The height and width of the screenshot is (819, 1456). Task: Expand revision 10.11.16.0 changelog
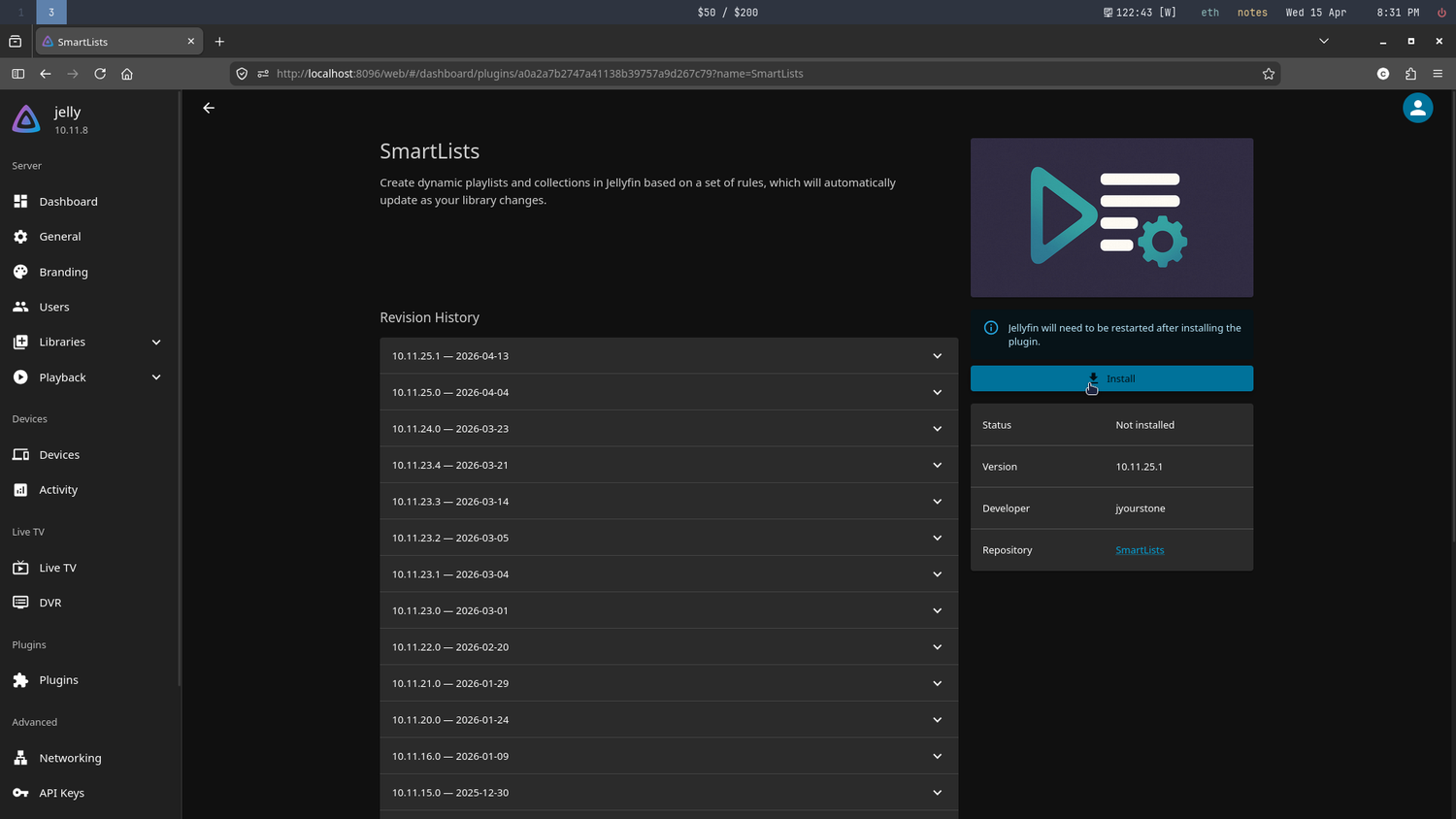[669, 756]
